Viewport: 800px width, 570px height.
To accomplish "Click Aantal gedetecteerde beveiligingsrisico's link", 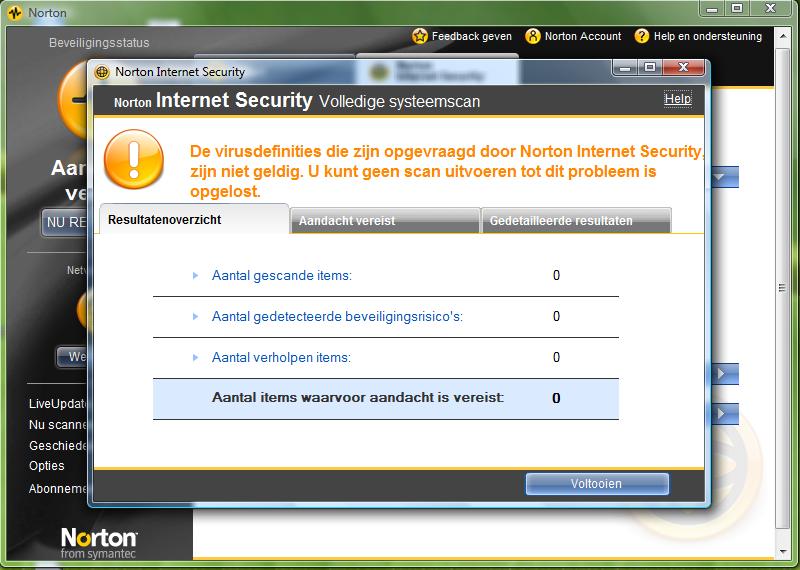I will 337,316.
